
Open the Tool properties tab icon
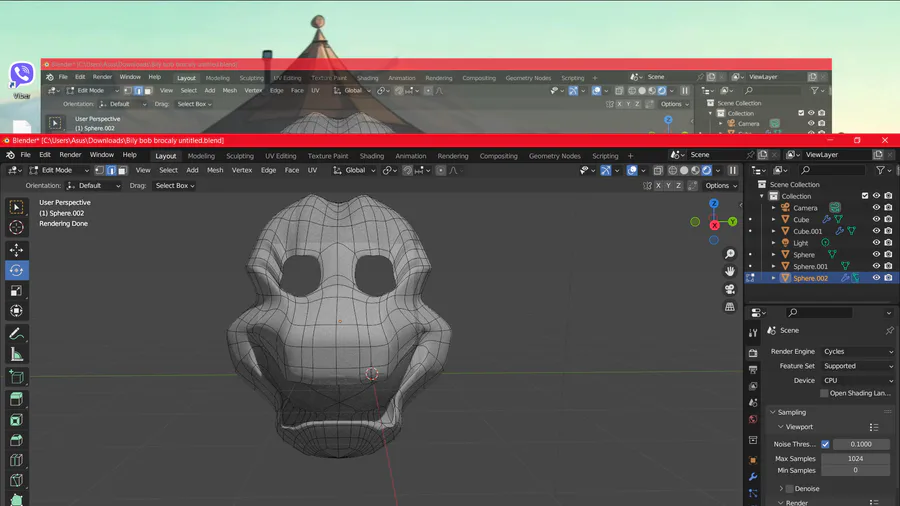click(x=753, y=333)
